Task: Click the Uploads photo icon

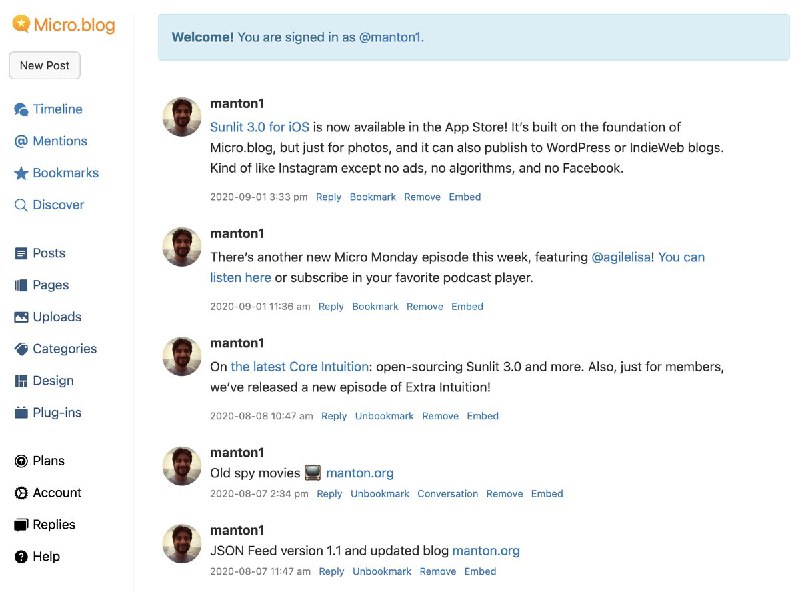Action: click(x=21, y=317)
